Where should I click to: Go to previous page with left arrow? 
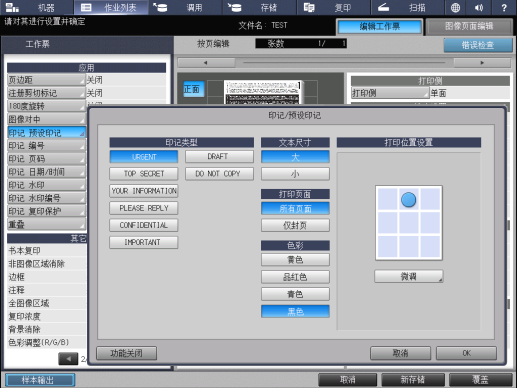[x=206, y=63]
